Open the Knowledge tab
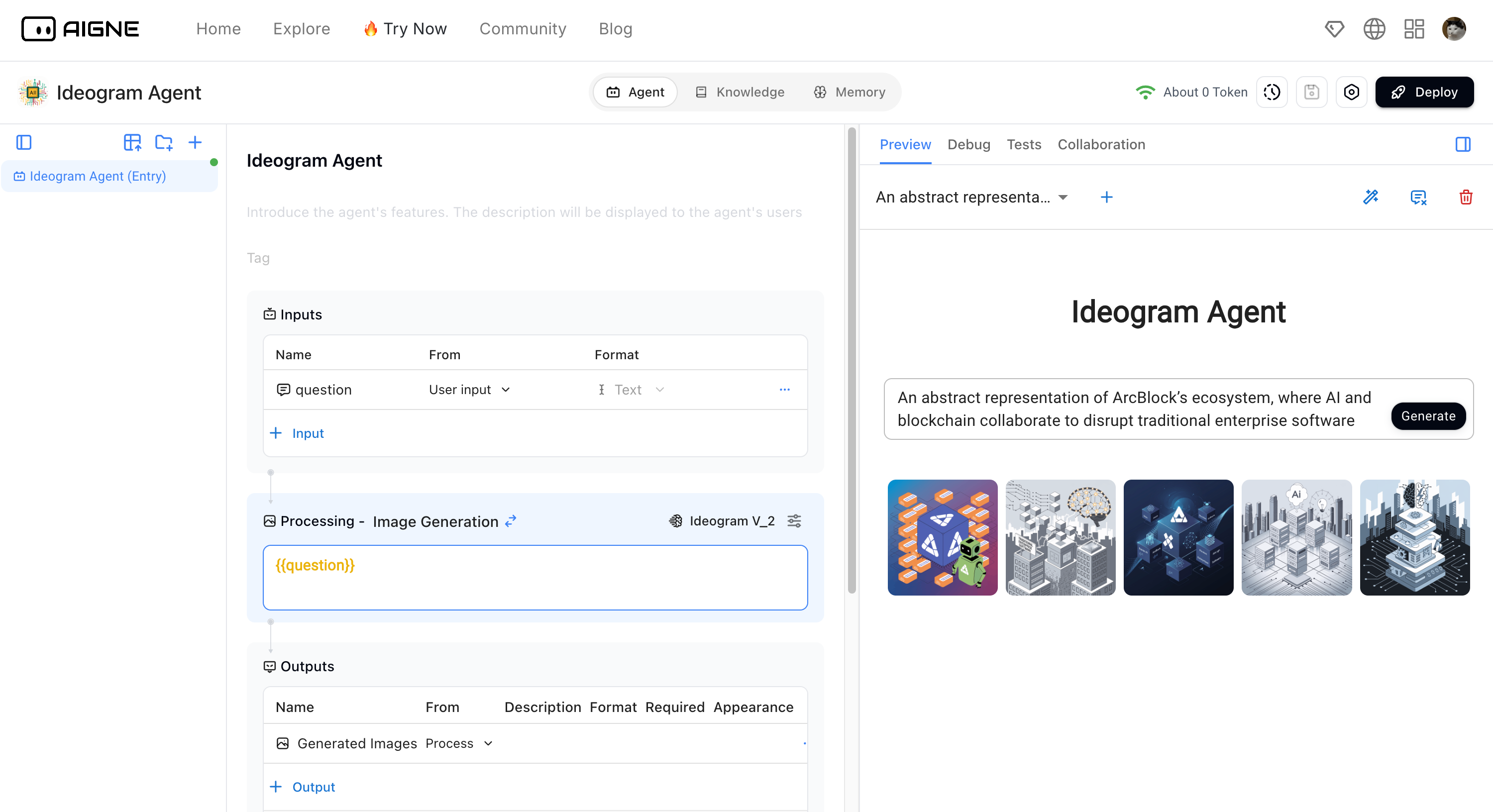 pyautogui.click(x=740, y=92)
